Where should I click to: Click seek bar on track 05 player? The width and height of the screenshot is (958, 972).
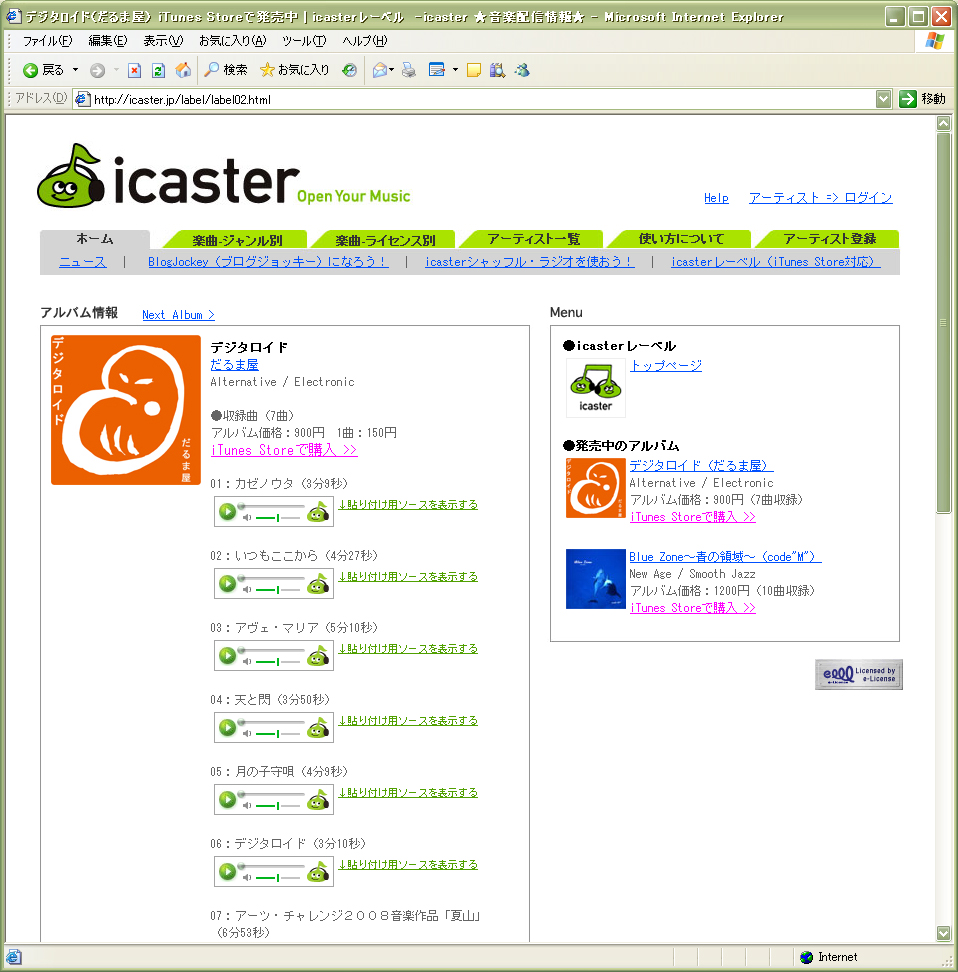272,794
